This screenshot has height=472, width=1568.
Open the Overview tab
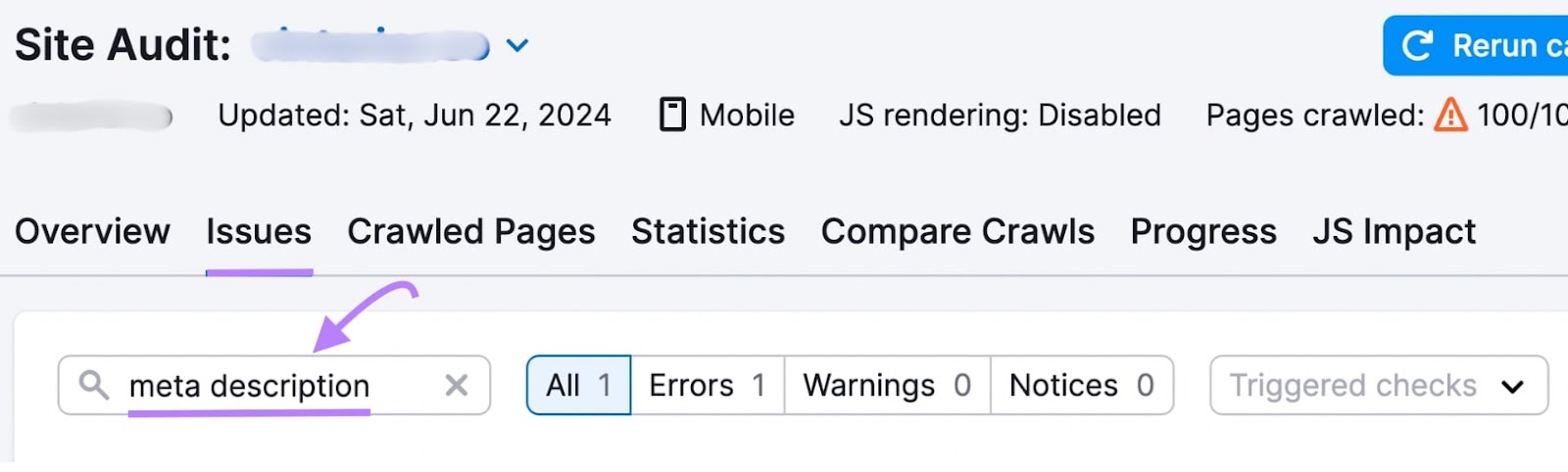coord(92,232)
